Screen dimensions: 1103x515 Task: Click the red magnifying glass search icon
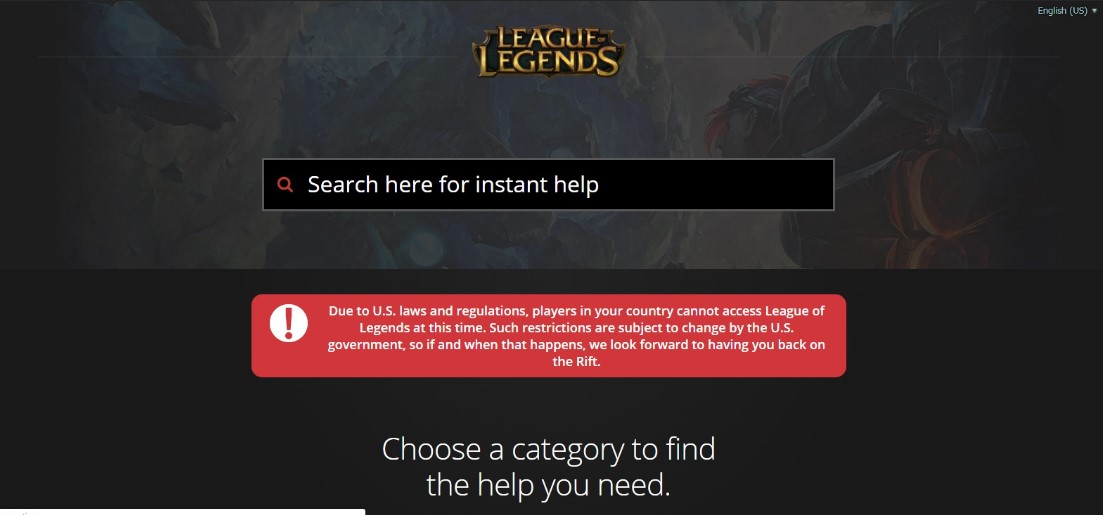coord(285,184)
